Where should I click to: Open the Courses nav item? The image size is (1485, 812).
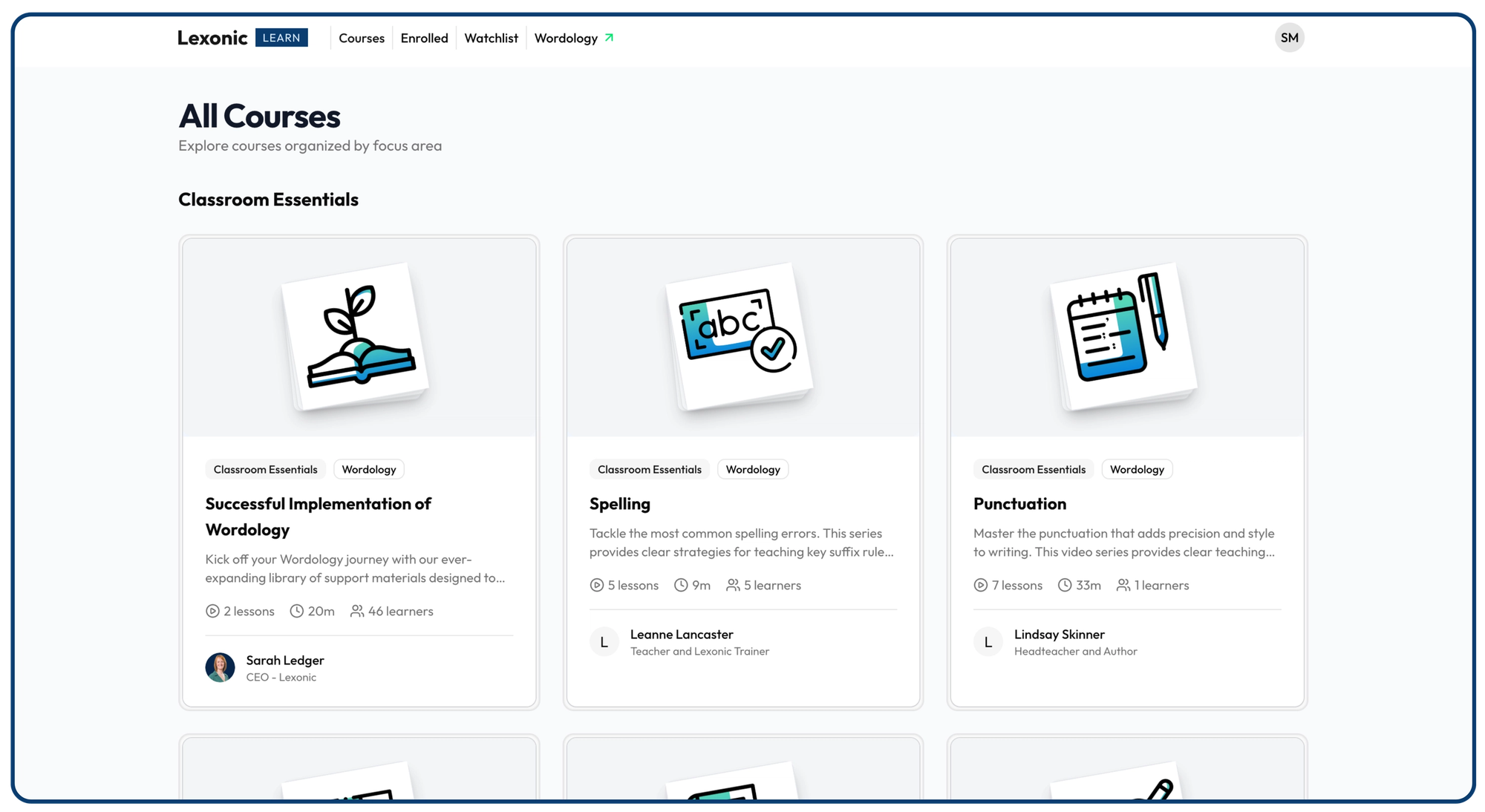361,38
